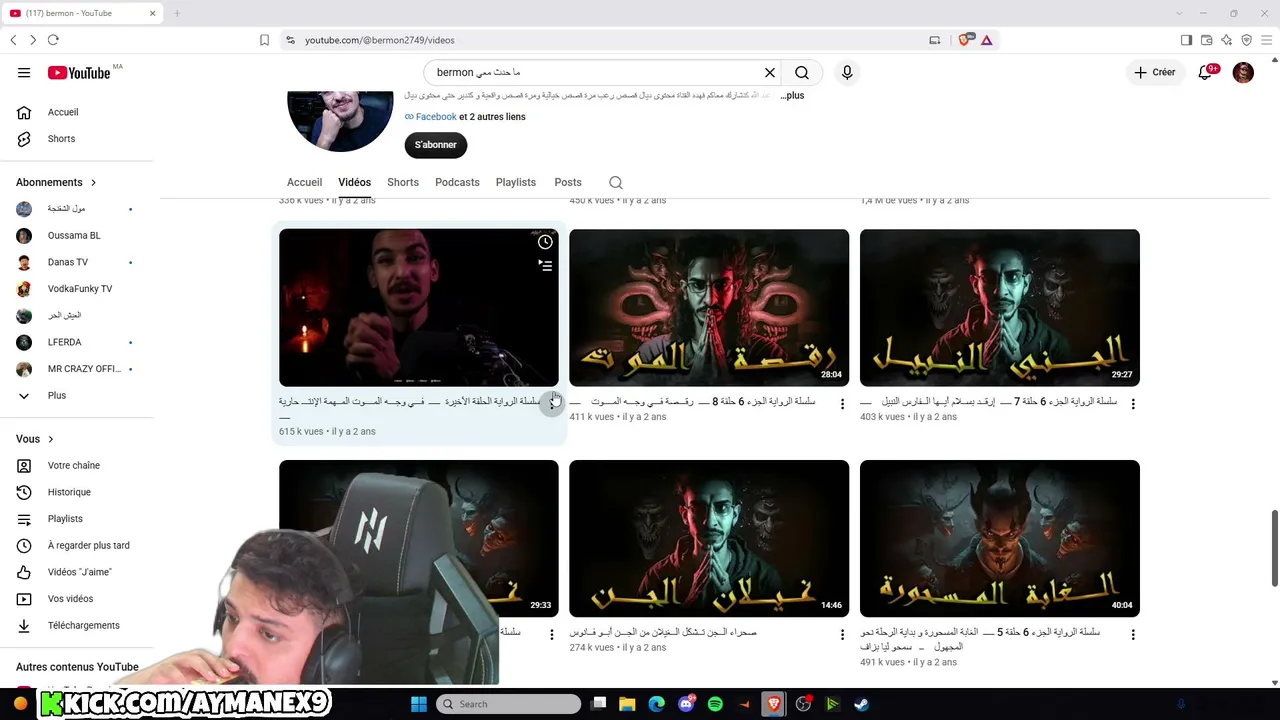Switch to the channel Accueil tab
1280x720 pixels.
305,182
